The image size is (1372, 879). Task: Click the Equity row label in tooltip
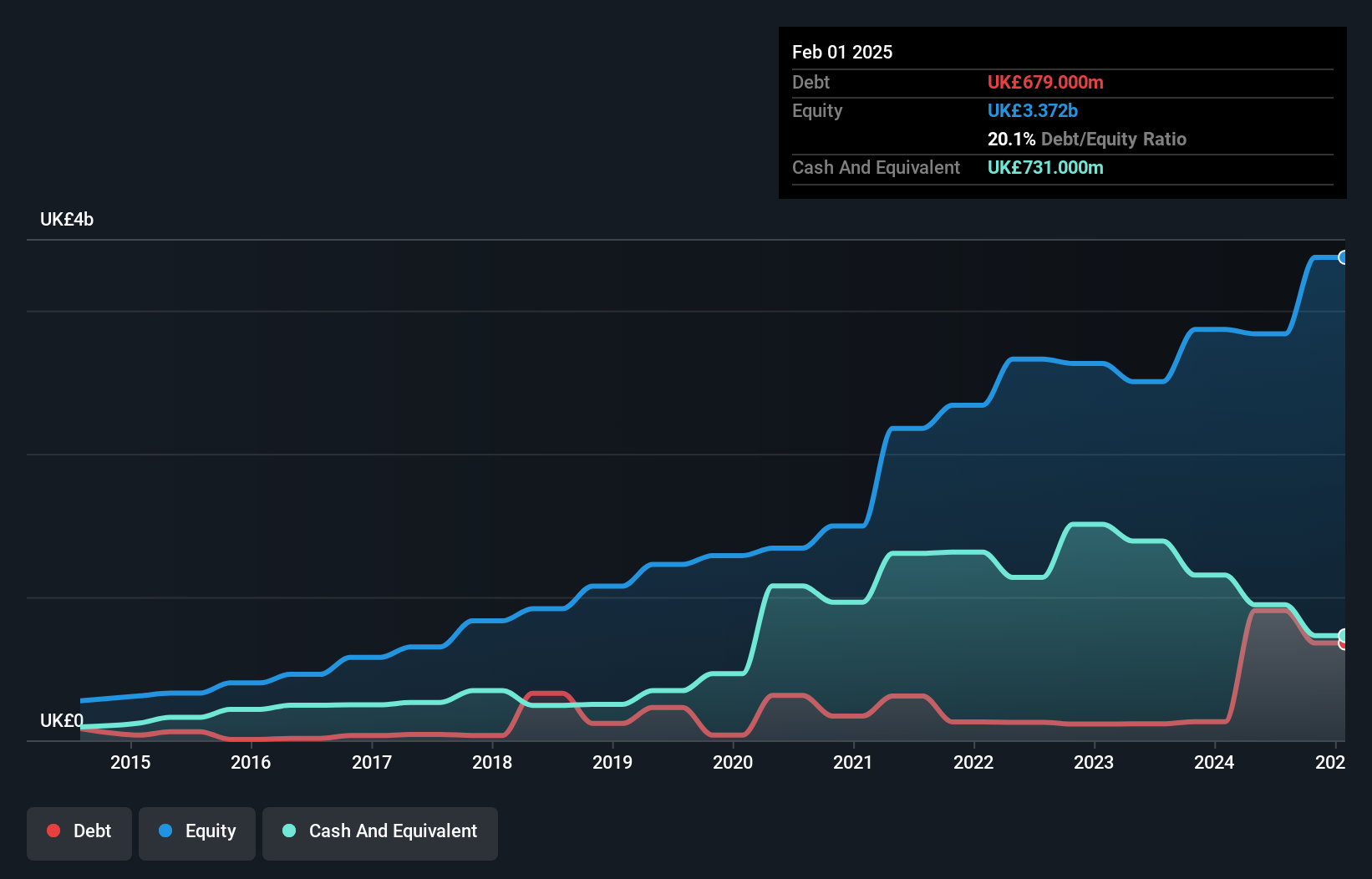(x=817, y=110)
